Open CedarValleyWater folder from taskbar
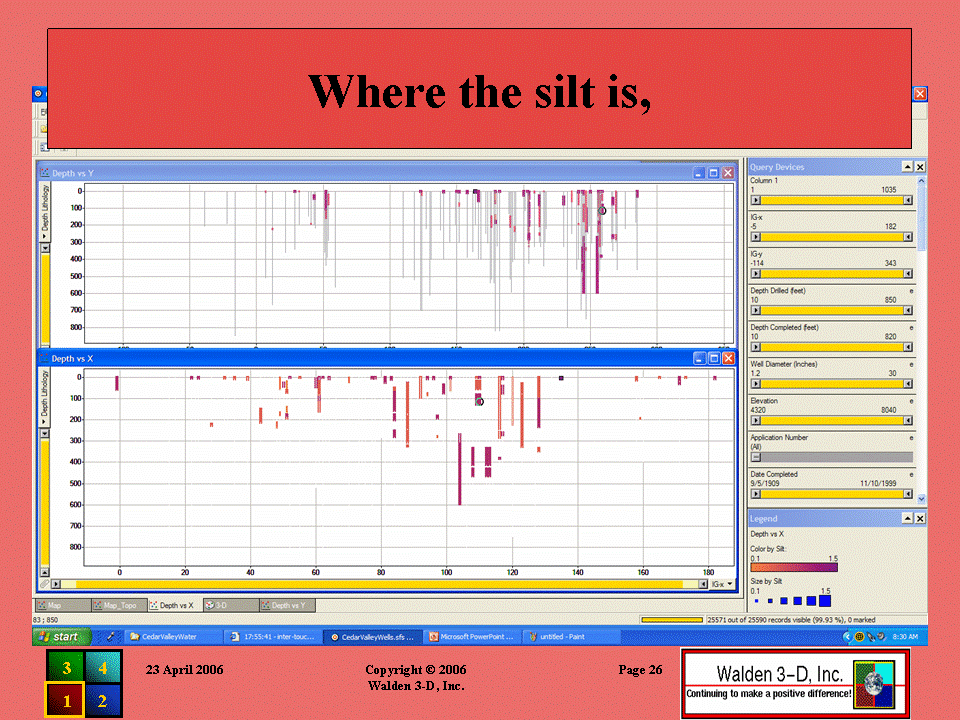Screen dimensions: 960x720 tap(172, 636)
